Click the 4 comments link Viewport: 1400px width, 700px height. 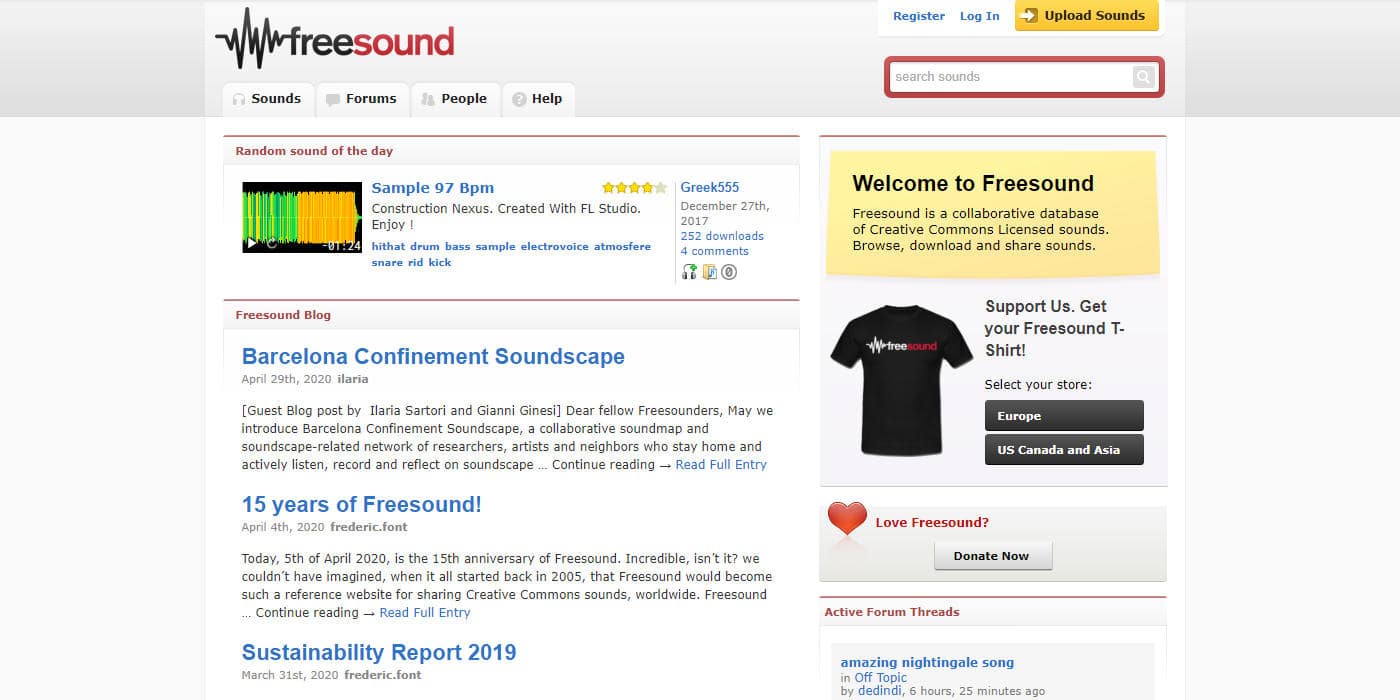(x=715, y=251)
